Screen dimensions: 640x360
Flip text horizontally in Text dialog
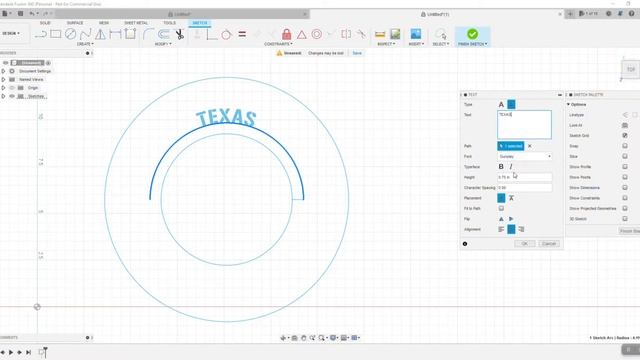click(511, 219)
